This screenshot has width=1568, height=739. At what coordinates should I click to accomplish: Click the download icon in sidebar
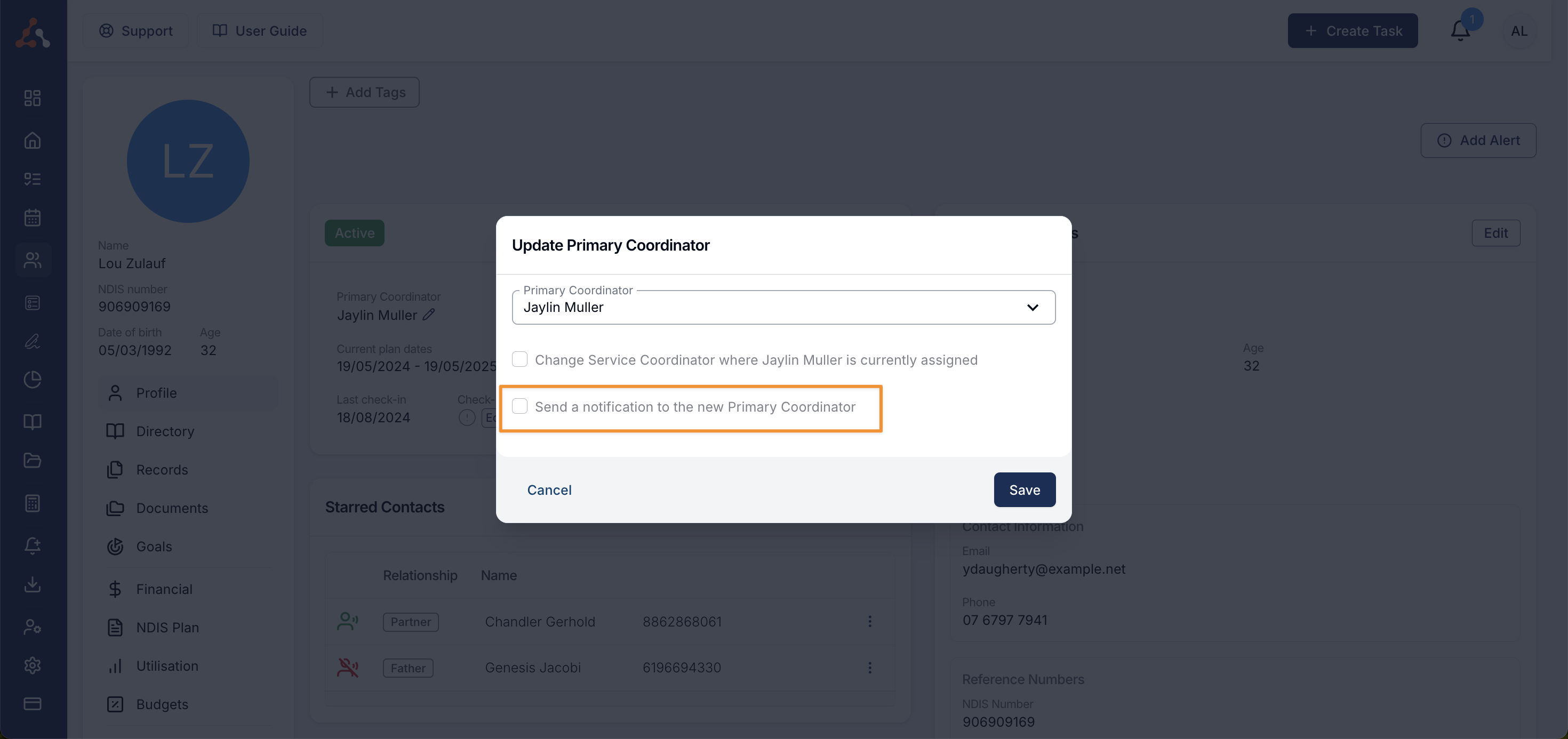(x=32, y=584)
